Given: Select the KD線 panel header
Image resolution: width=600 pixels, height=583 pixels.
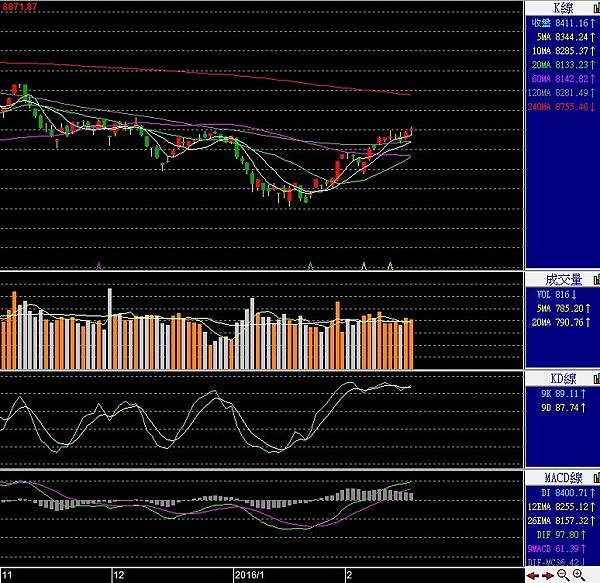Looking at the screenshot, I should point(563,379).
